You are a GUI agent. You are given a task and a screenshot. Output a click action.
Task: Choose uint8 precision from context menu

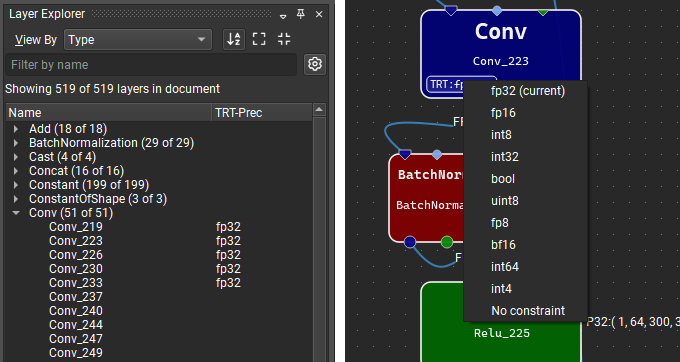526,201
